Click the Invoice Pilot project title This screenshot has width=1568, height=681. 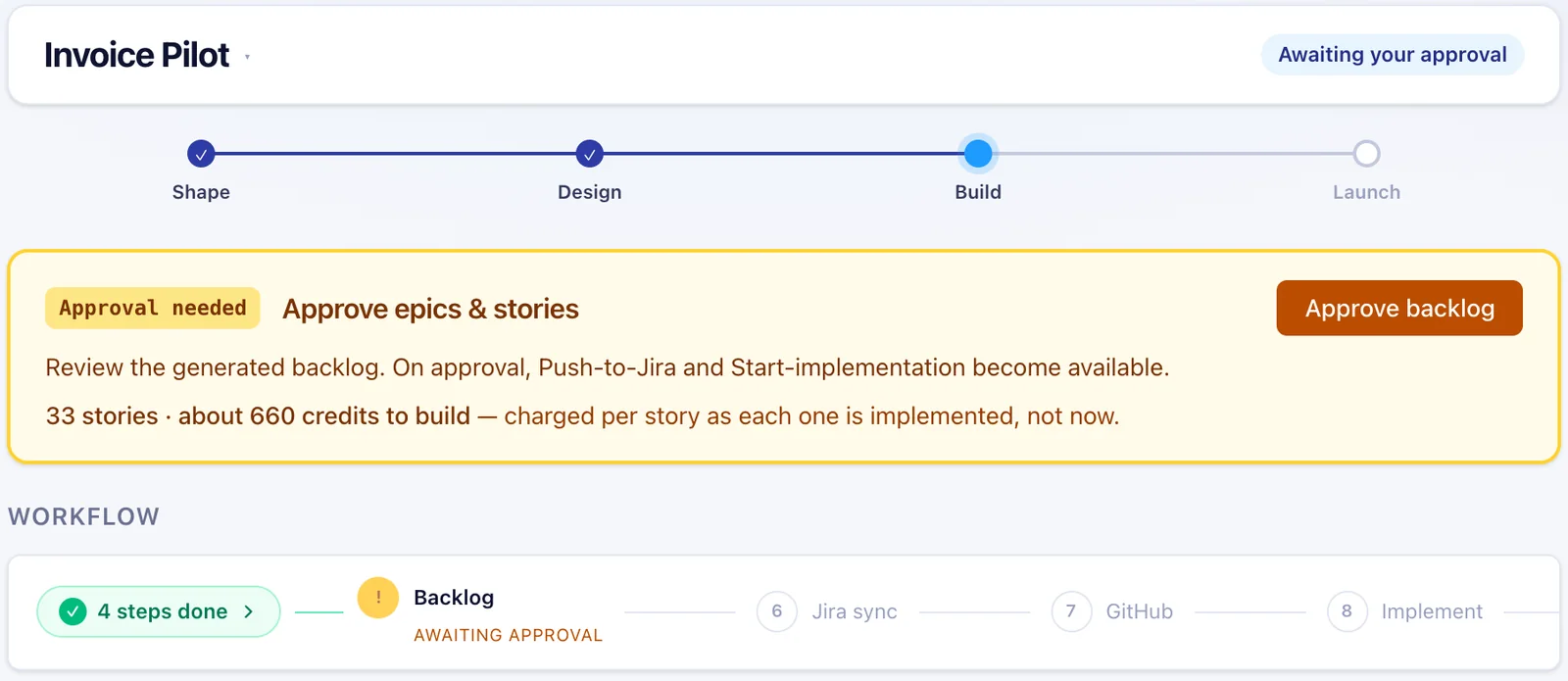(x=136, y=55)
